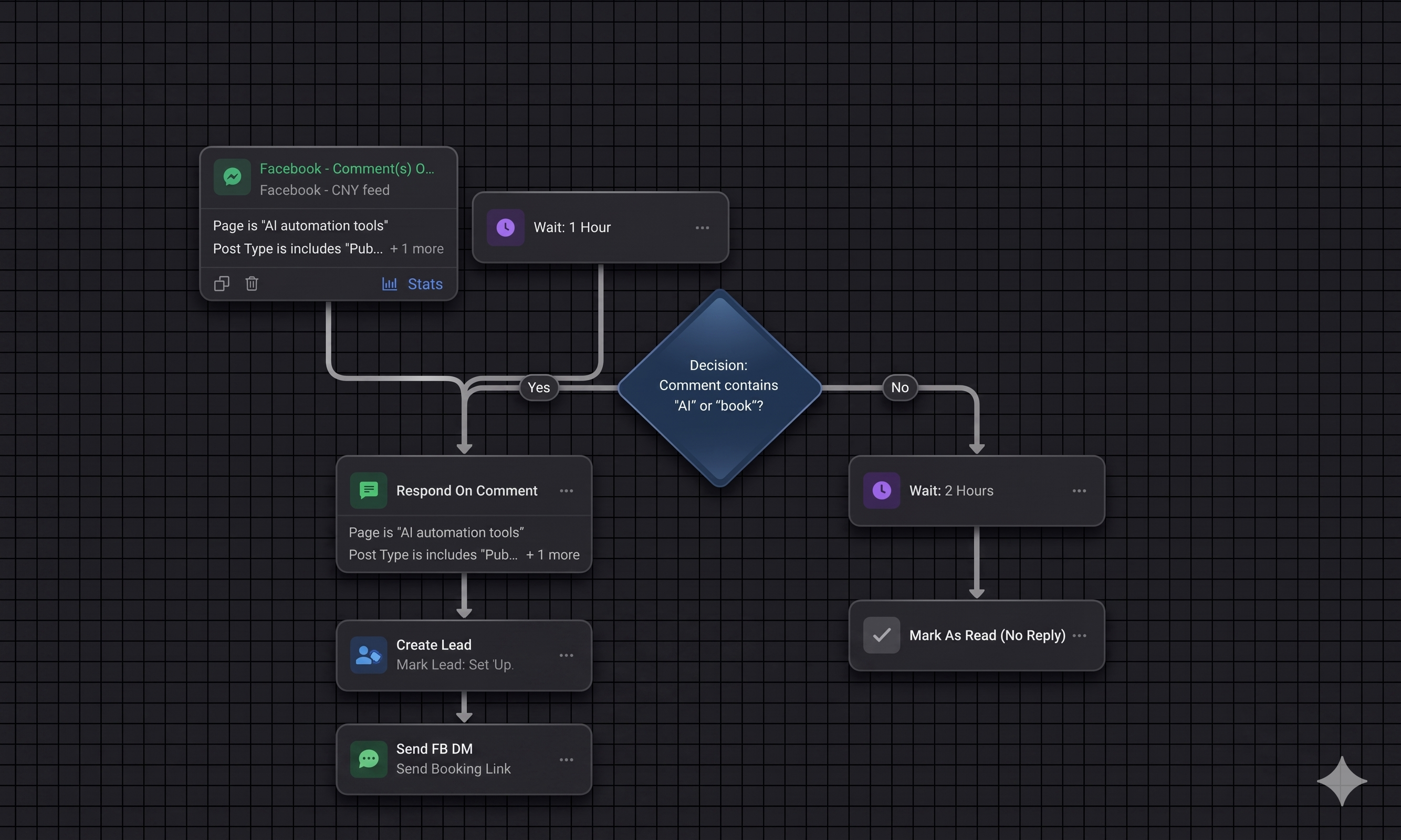Click the Respond On Comment chat icon
The height and width of the screenshot is (840, 1401).
tap(369, 490)
